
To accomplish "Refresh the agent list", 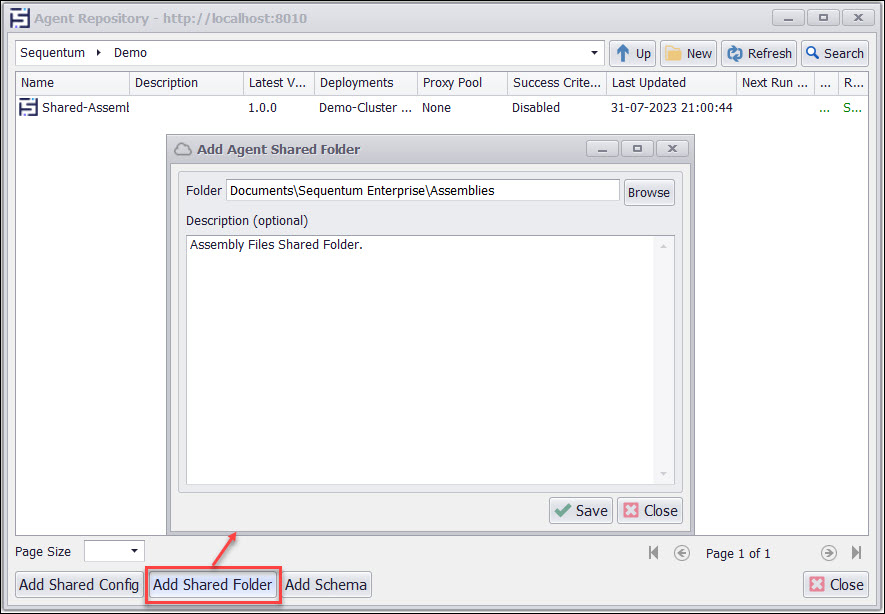I will click(x=758, y=53).
